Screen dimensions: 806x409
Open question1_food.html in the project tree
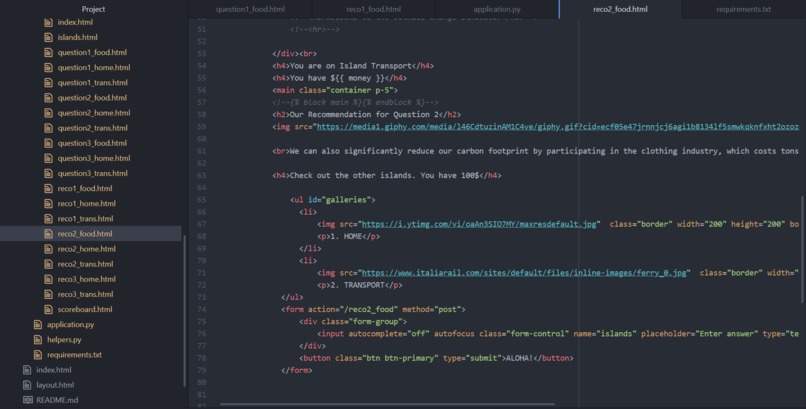(92, 52)
